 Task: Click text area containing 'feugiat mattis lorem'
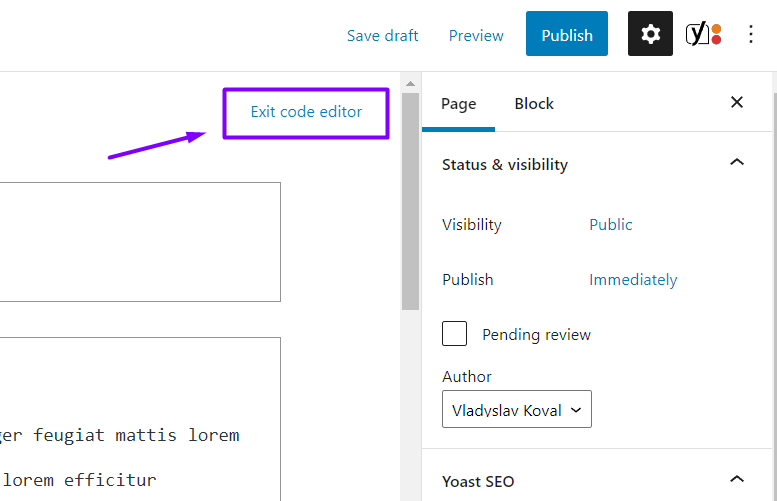(140, 419)
